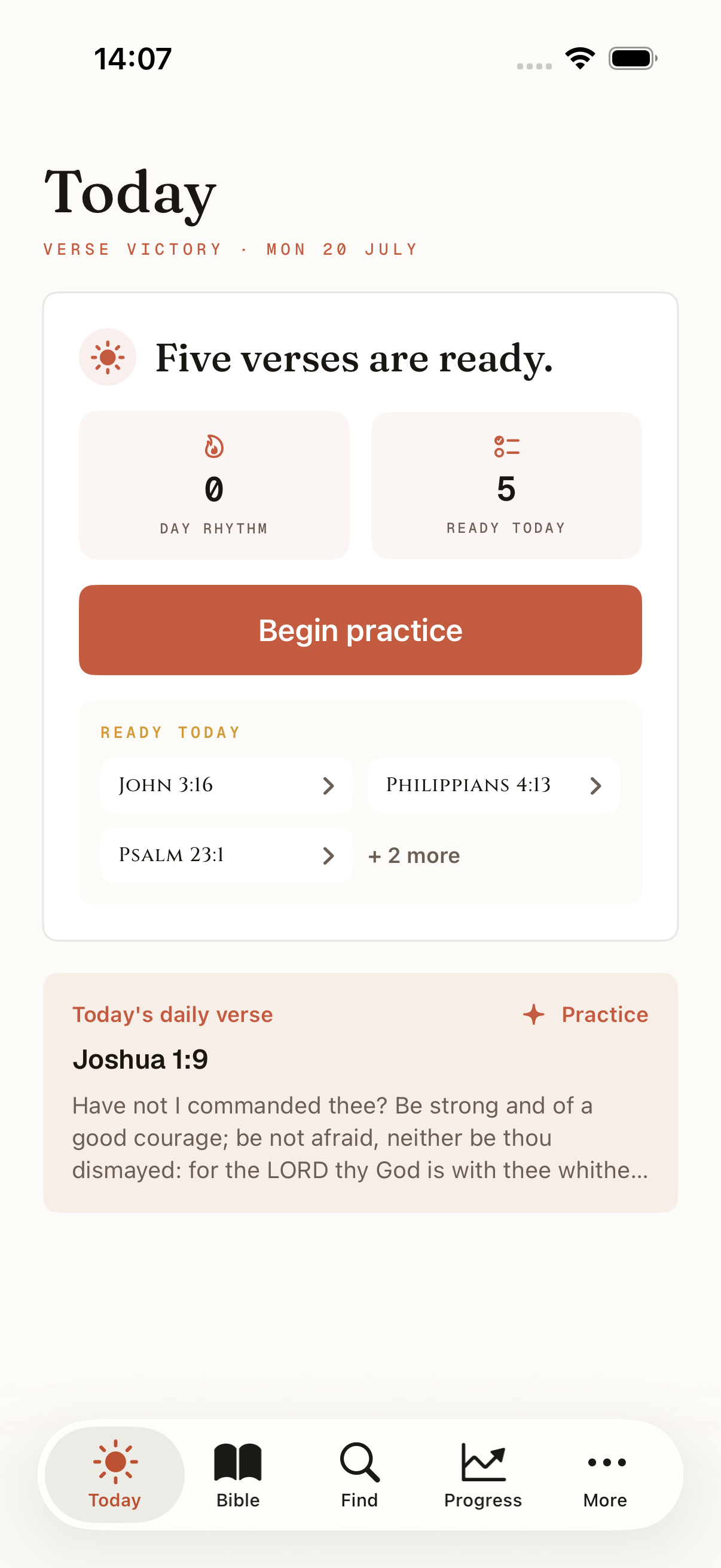This screenshot has width=721, height=1568.
Task: Expand John 3:16 chevron
Action: (x=329, y=786)
